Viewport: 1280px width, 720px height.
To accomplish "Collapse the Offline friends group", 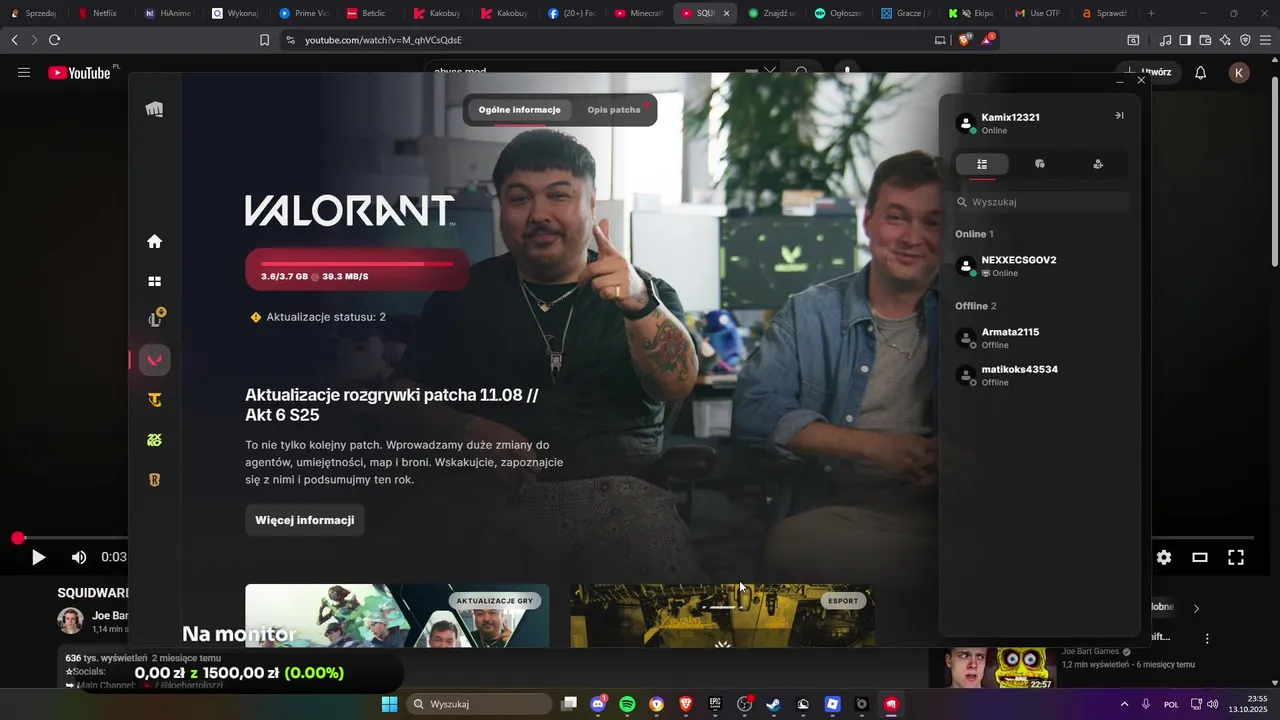I will coord(976,306).
